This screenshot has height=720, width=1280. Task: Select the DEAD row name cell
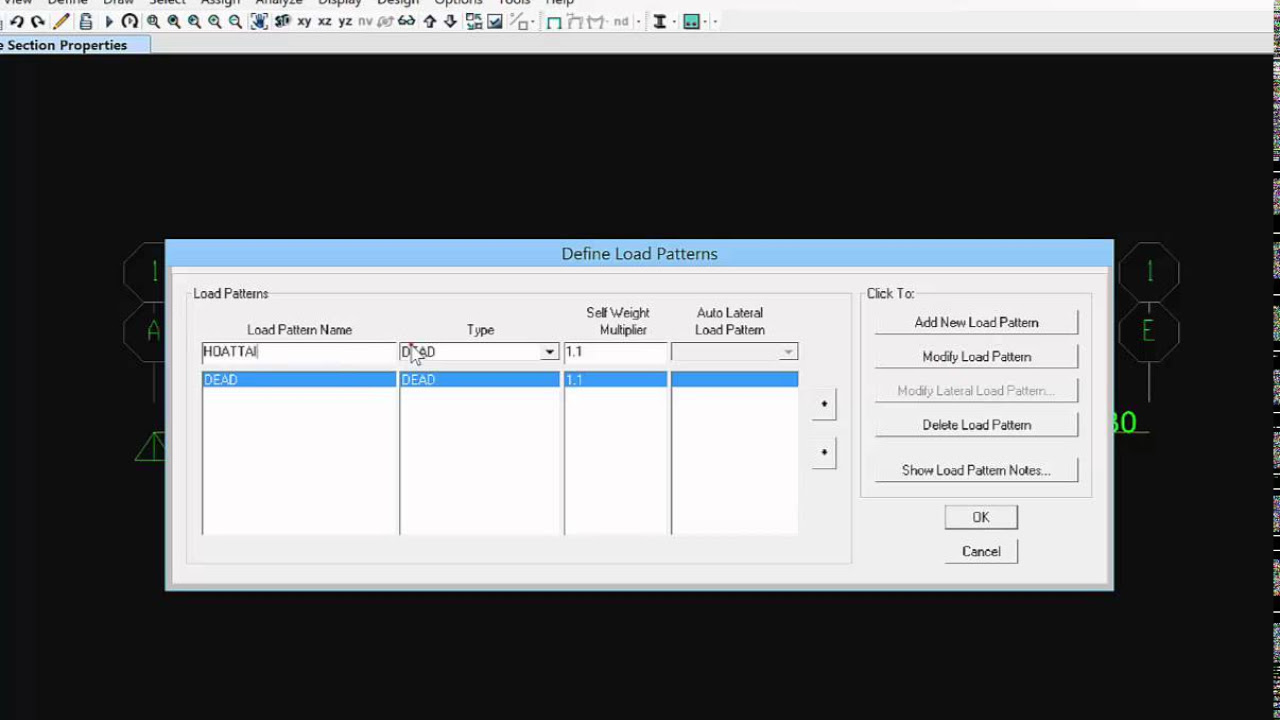point(299,380)
